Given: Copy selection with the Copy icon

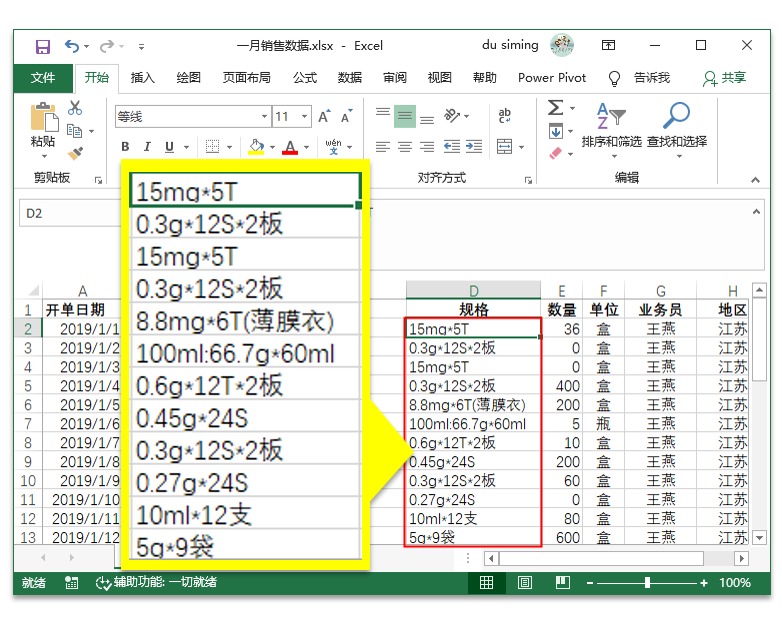Looking at the screenshot, I should pyautogui.click(x=74, y=131).
